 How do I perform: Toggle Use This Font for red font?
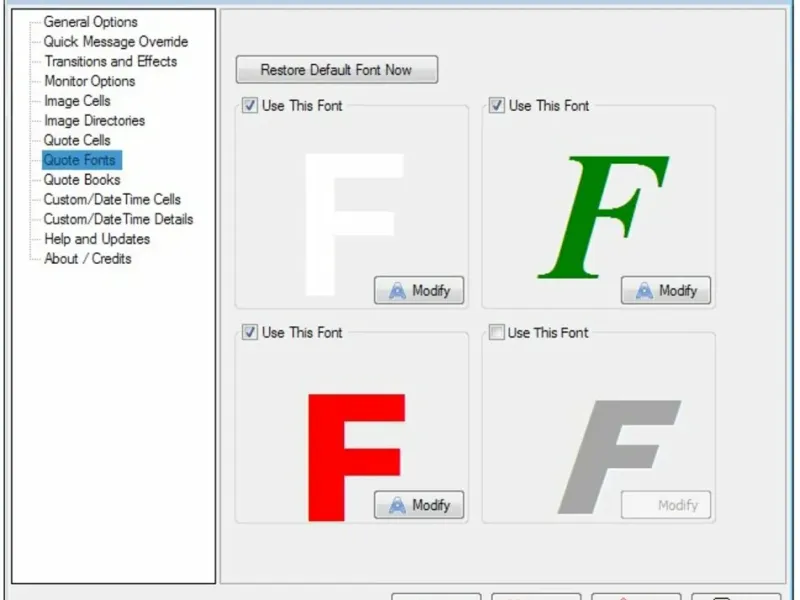[x=249, y=332]
